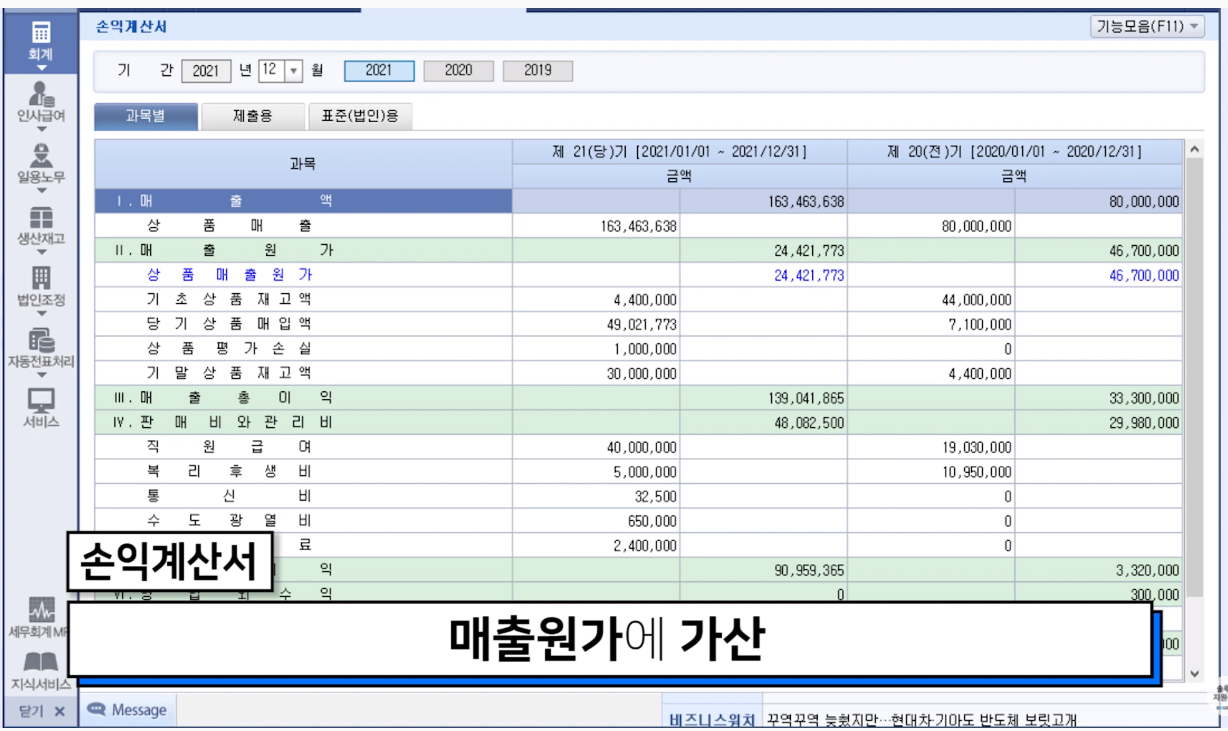Select the 당기상품매입액 row
The height and width of the screenshot is (731, 1228).
click(x=638, y=324)
